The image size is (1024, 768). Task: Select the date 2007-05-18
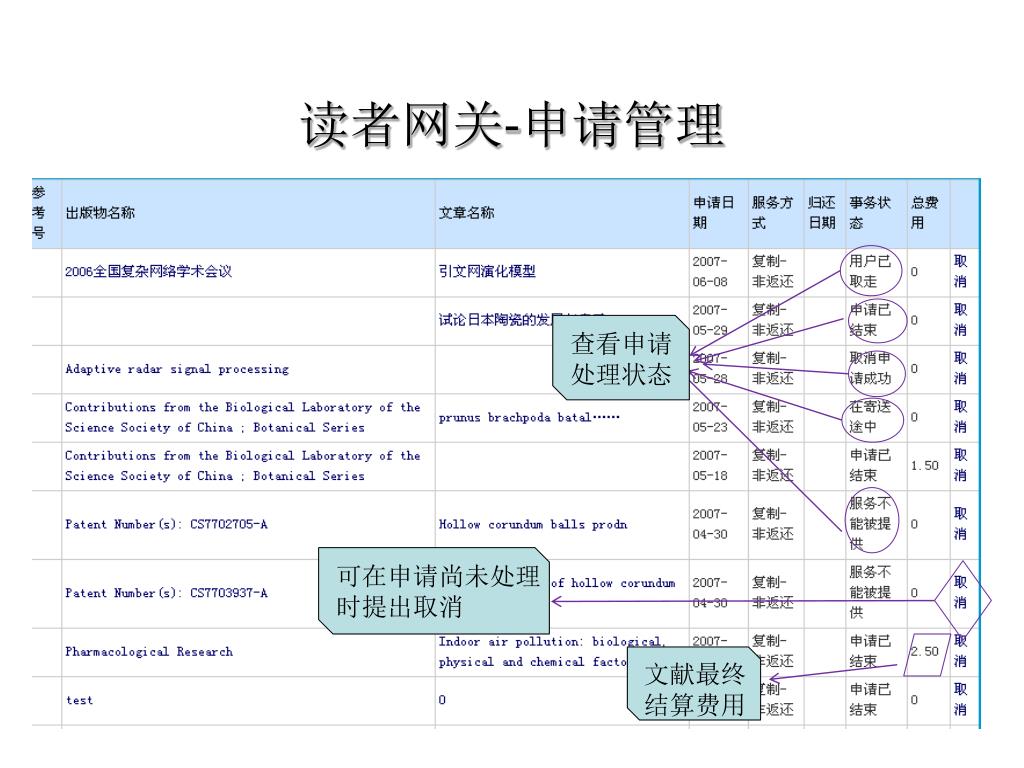(710, 466)
